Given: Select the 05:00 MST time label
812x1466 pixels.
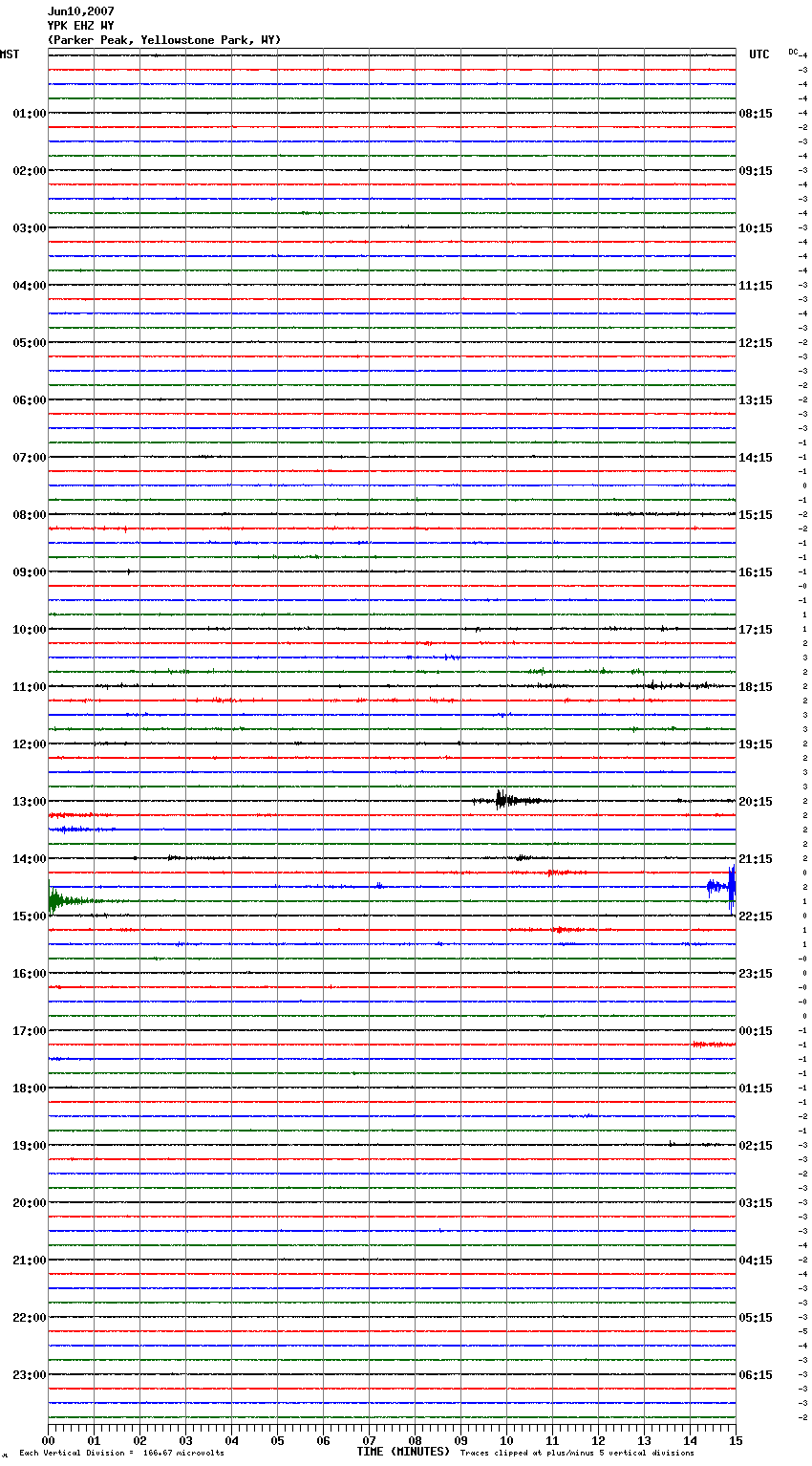Looking at the screenshot, I should click(x=30, y=343).
